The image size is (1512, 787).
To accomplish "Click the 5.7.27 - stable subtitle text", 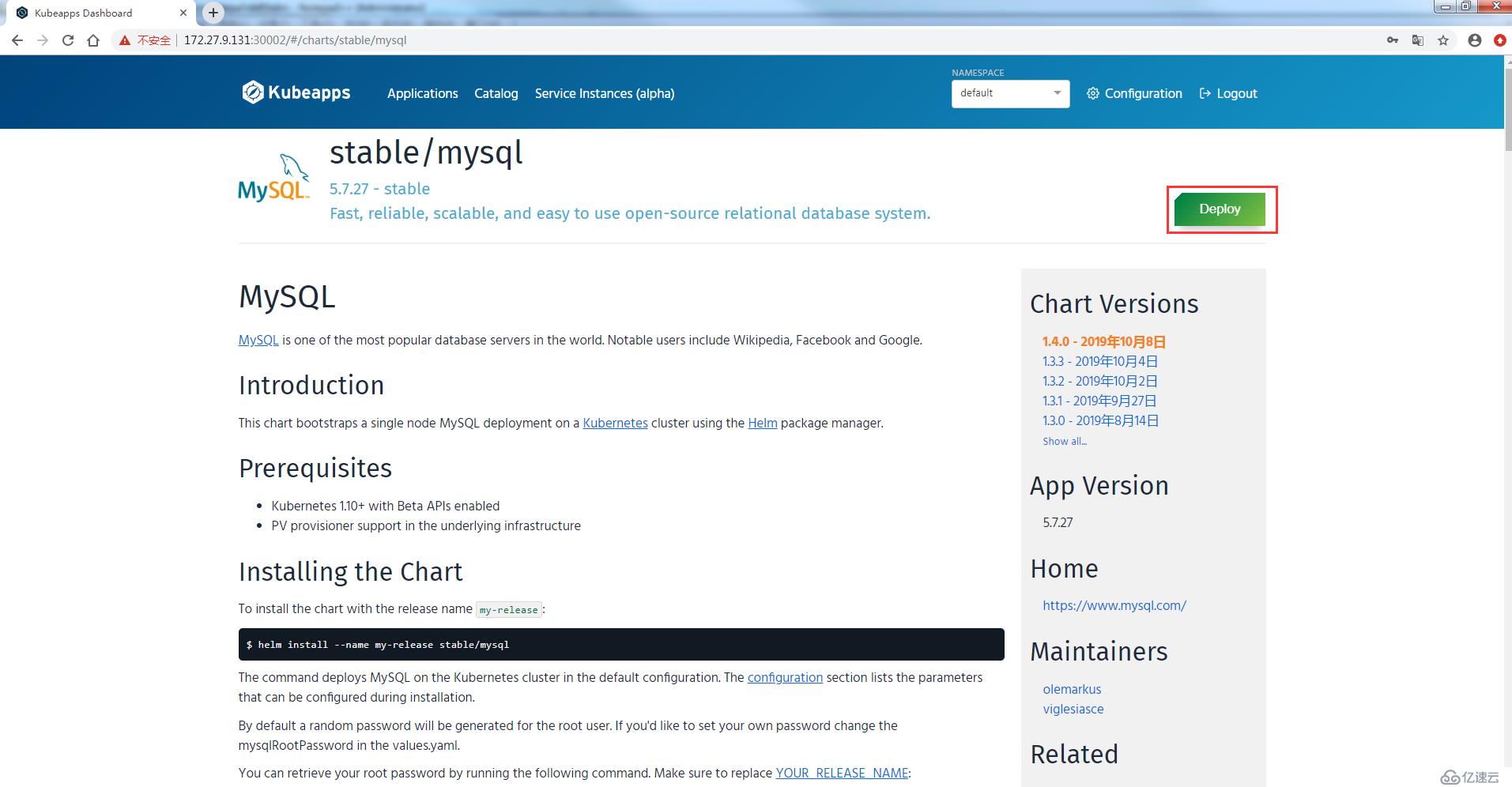I will tap(379, 189).
